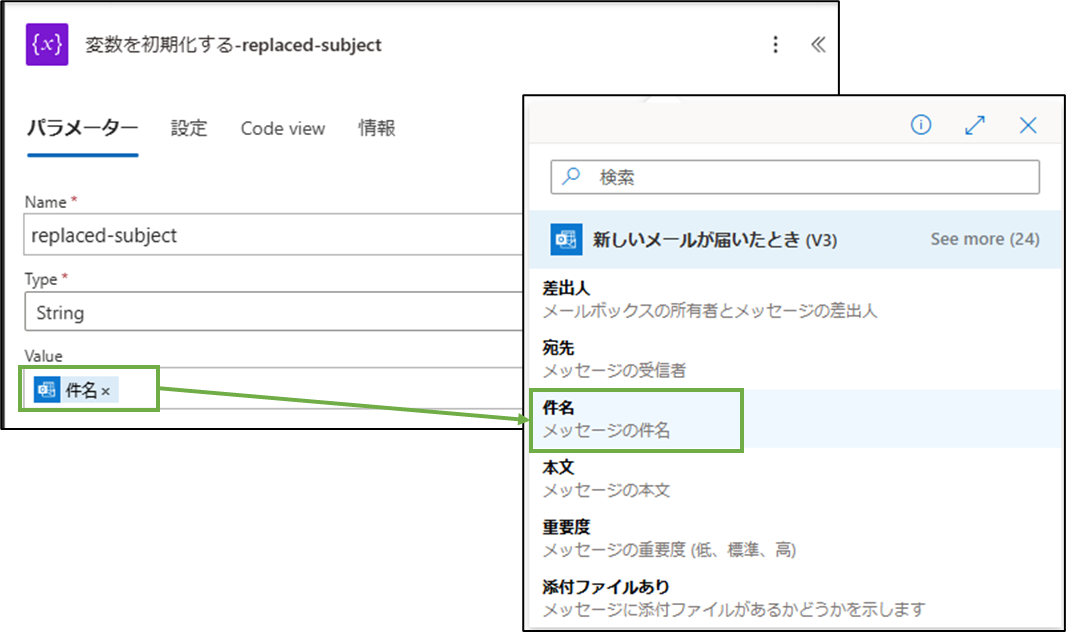This screenshot has width=1066, height=632.
Task: Open info icon in dynamic content popup
Action: [921, 125]
